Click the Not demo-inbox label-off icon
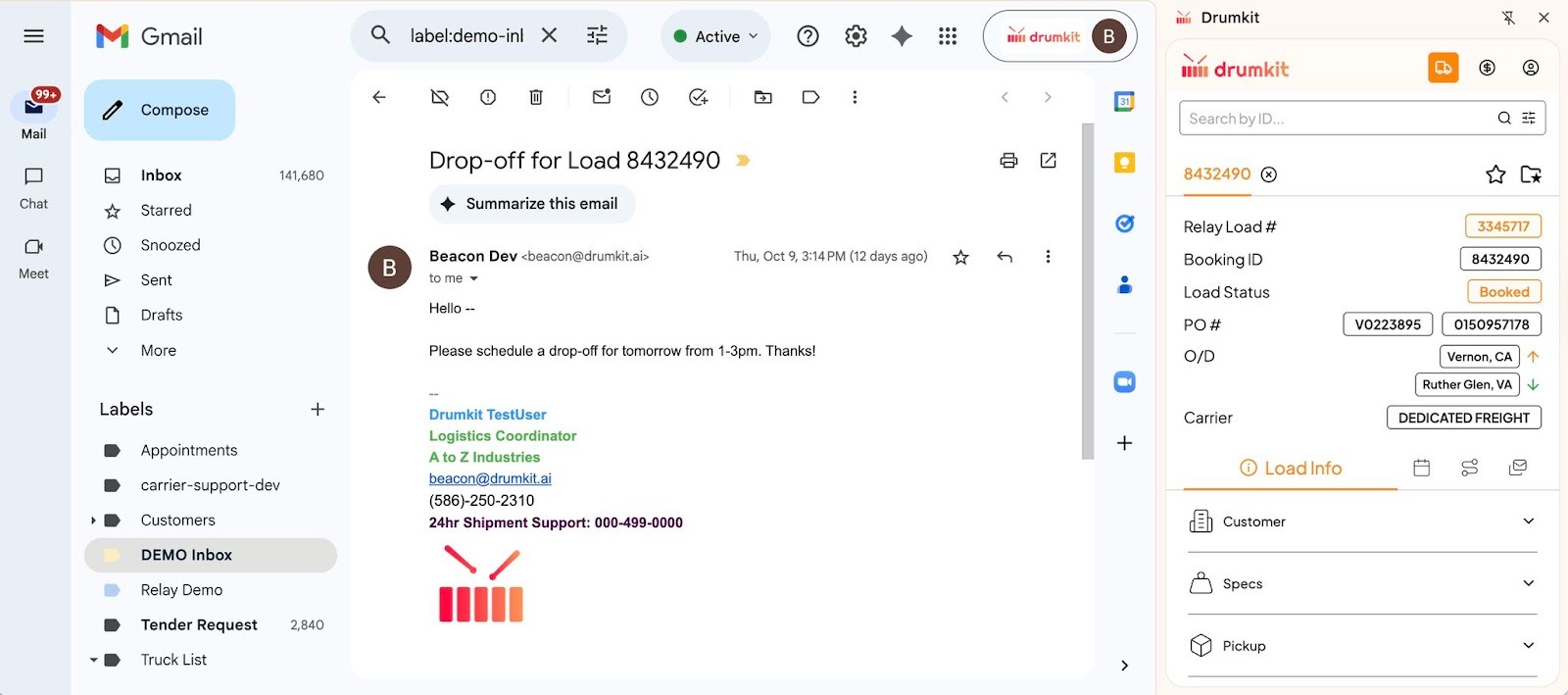The image size is (1568, 695). click(440, 97)
